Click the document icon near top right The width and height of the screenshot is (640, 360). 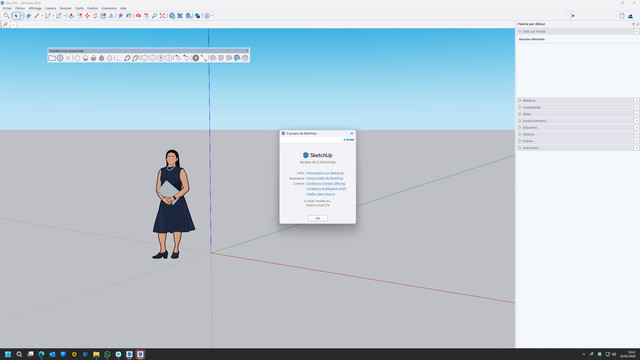pos(622,16)
